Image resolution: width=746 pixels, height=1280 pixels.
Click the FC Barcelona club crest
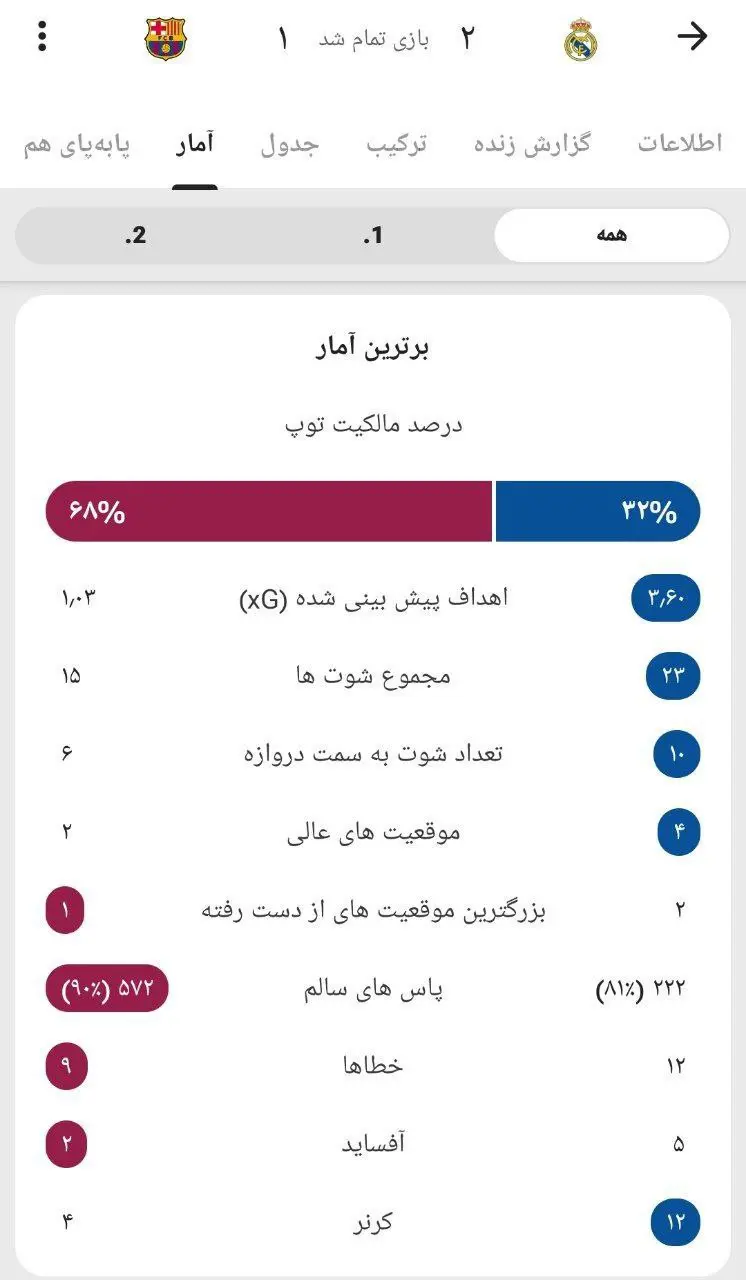point(163,38)
